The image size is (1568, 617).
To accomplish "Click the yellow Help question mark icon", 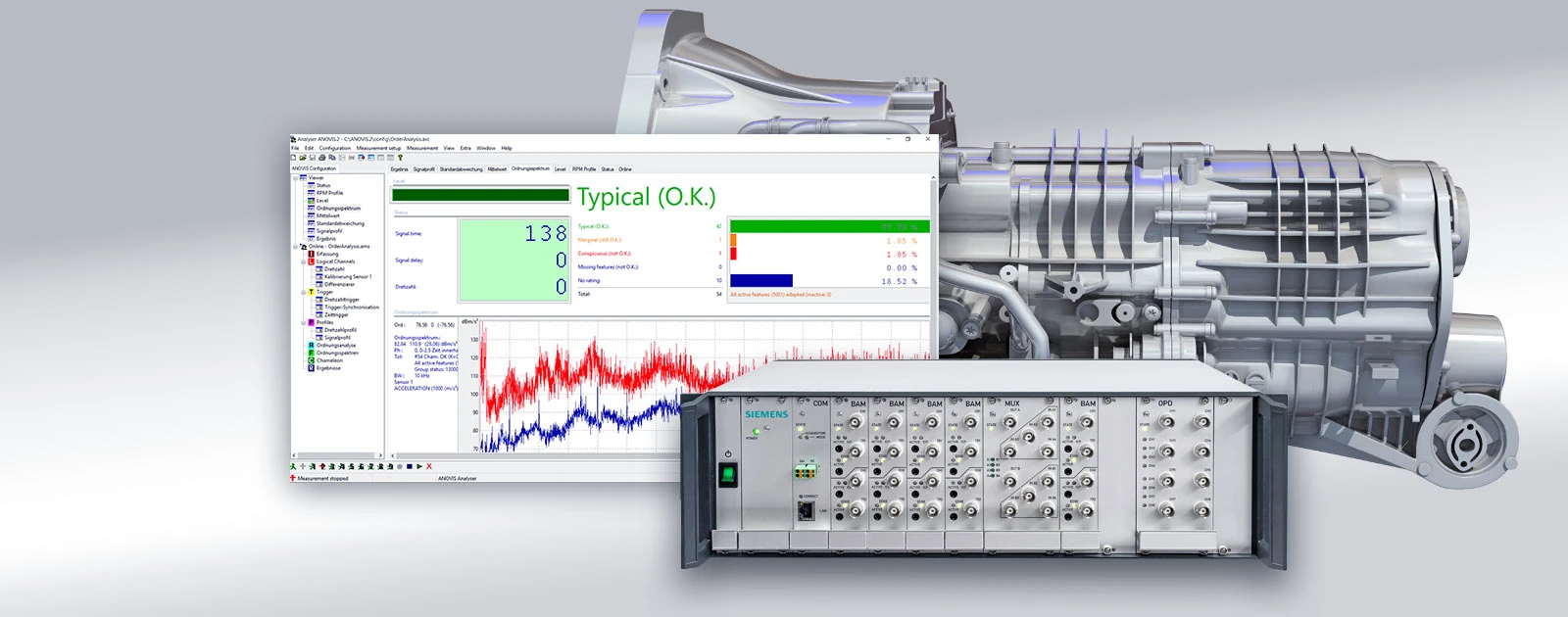I will pyautogui.click(x=400, y=158).
